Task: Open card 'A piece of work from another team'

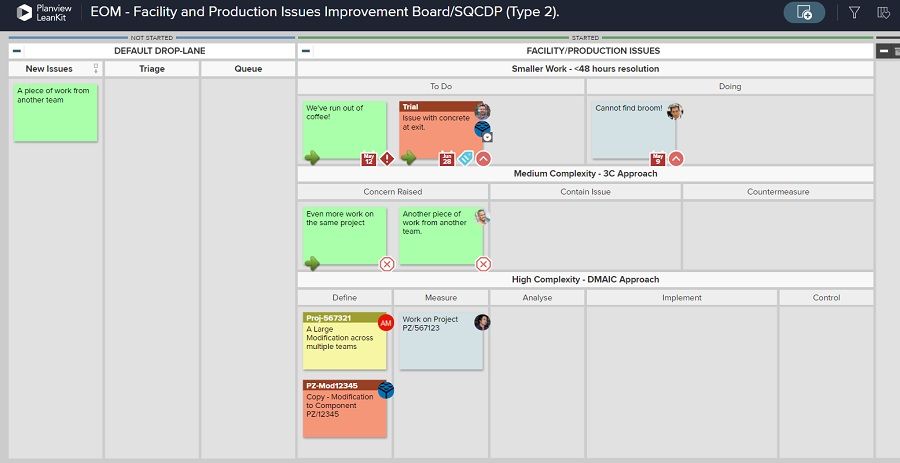Action: [x=56, y=113]
